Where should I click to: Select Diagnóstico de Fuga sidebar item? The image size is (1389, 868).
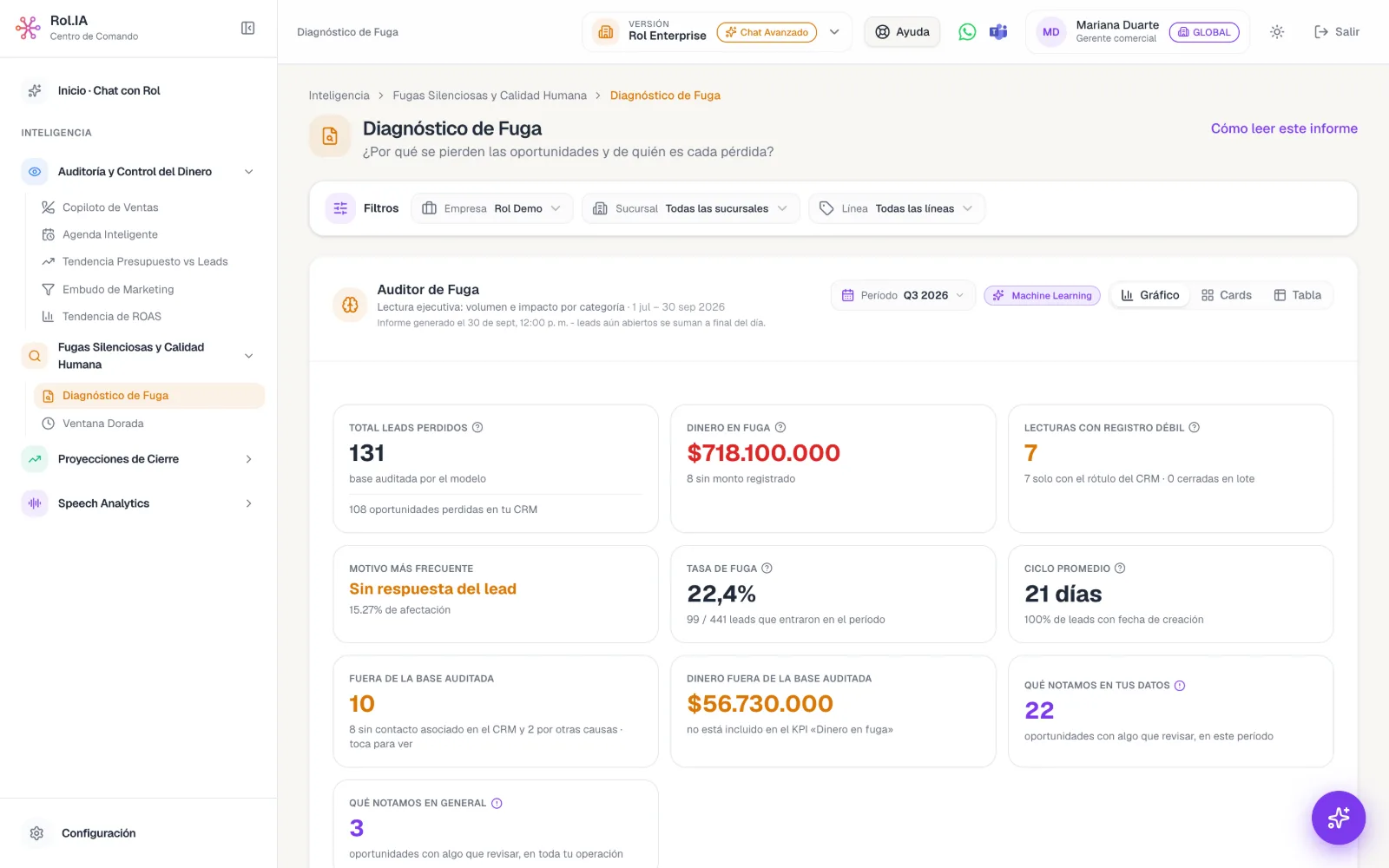(x=149, y=396)
